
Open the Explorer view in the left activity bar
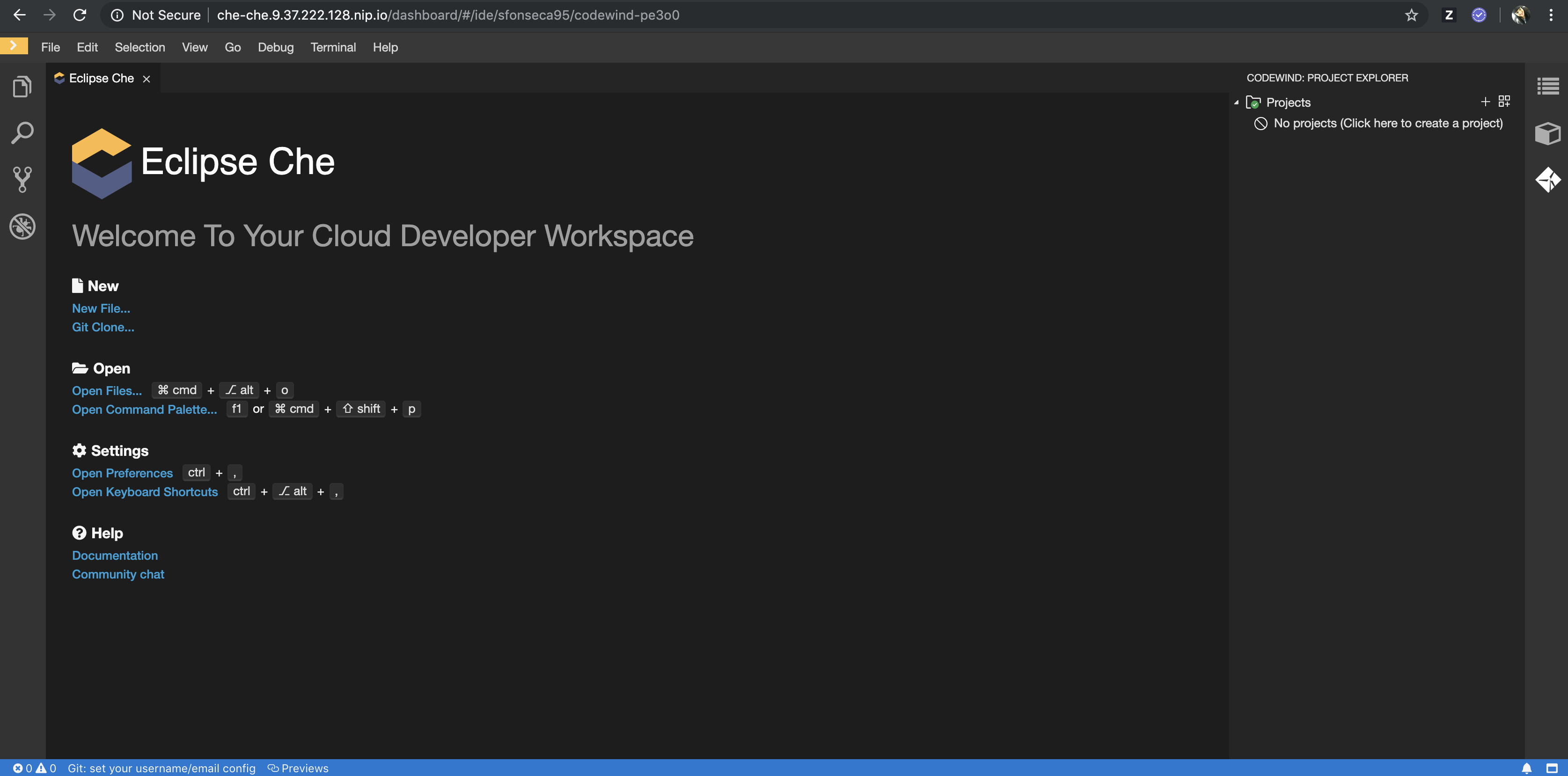pyautogui.click(x=22, y=87)
